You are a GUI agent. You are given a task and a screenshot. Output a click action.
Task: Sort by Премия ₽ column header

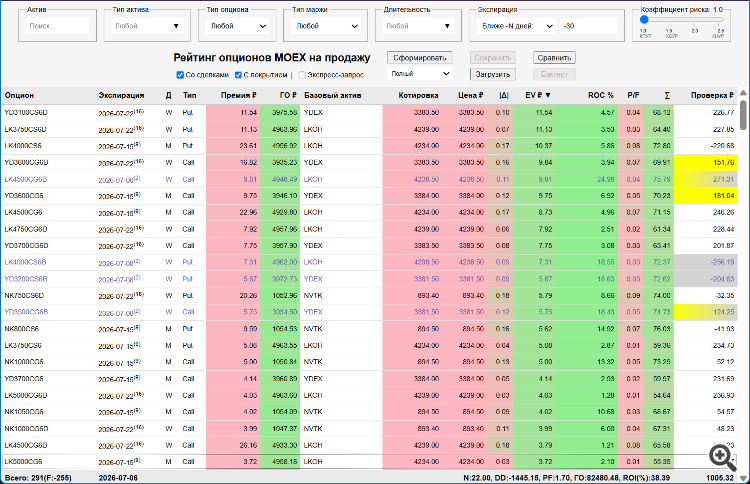(239, 95)
